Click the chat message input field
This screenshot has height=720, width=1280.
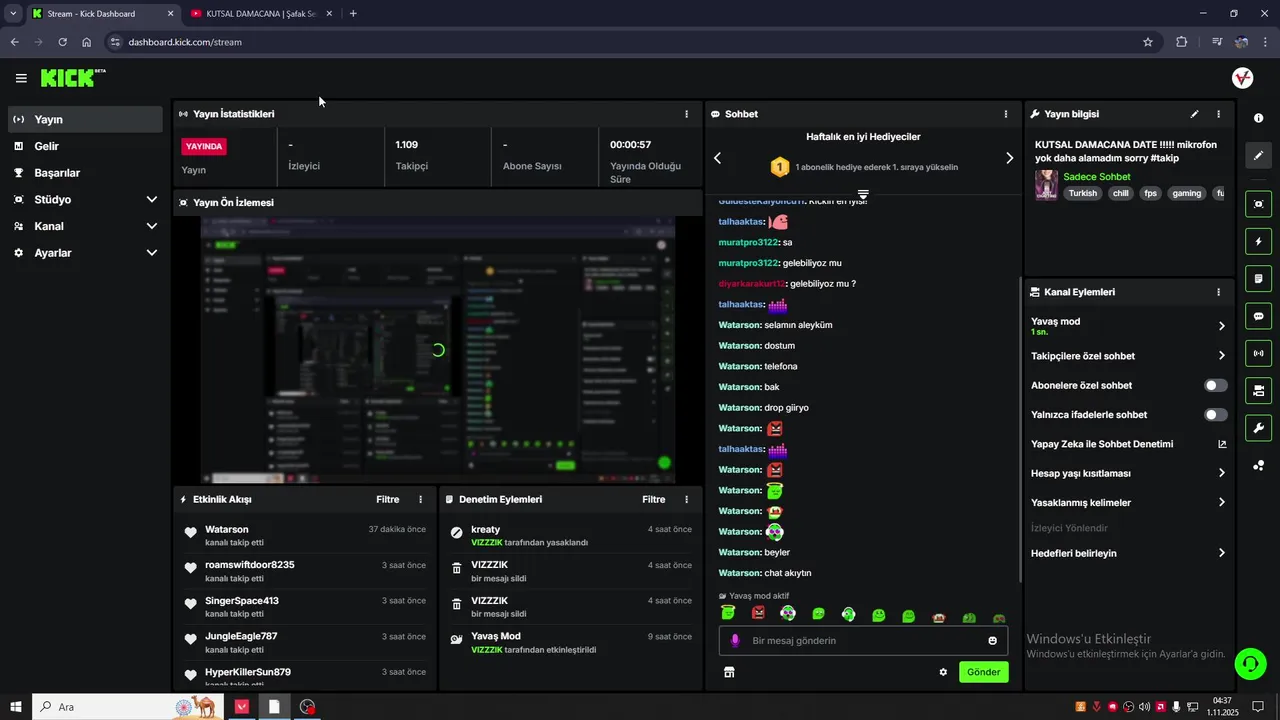pyautogui.click(x=862, y=641)
